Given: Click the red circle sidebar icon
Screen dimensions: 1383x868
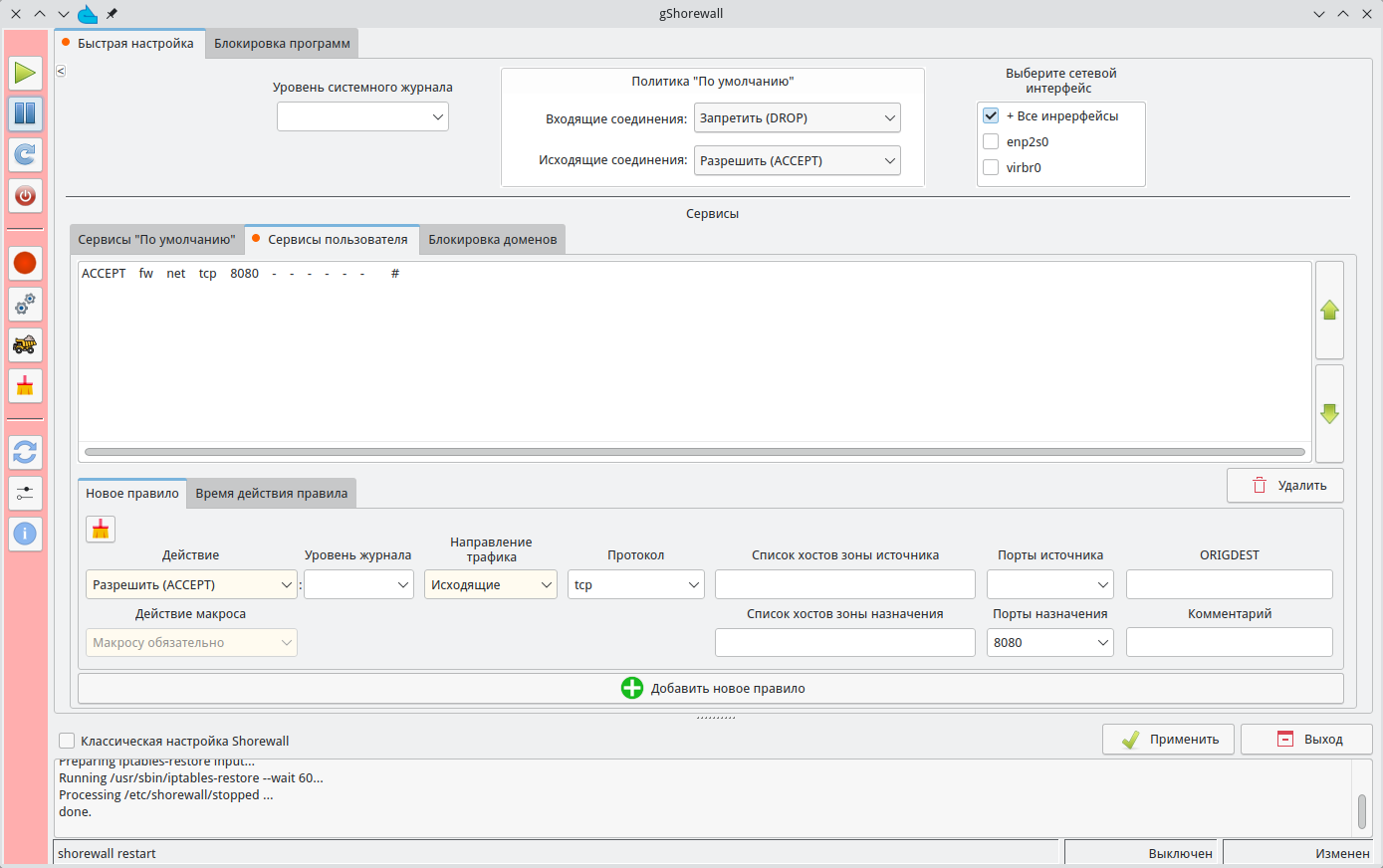Looking at the screenshot, I should click(25, 263).
